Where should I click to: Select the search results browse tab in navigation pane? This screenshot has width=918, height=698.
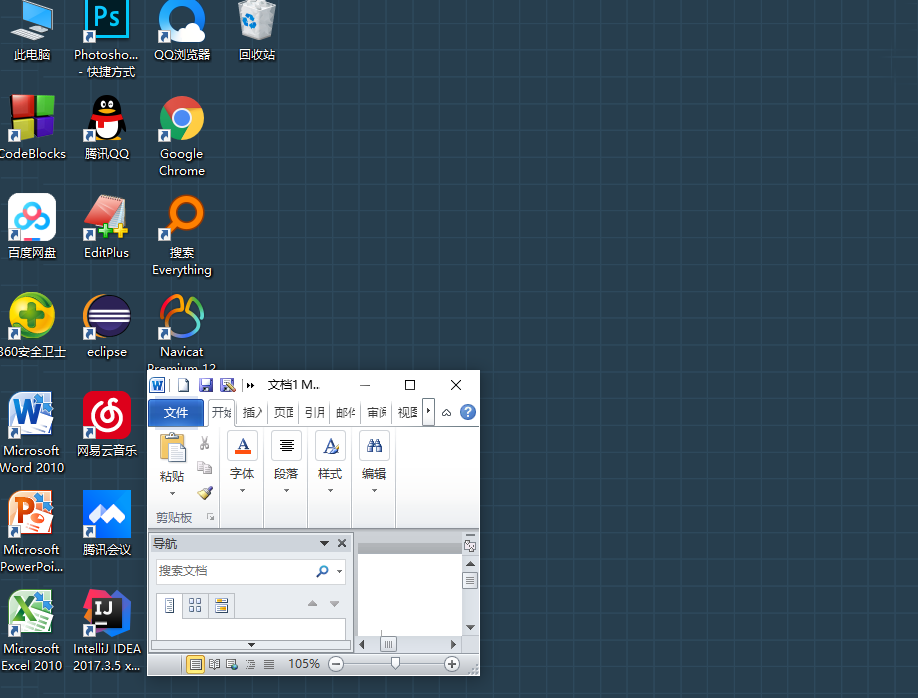pyautogui.click(x=221, y=605)
